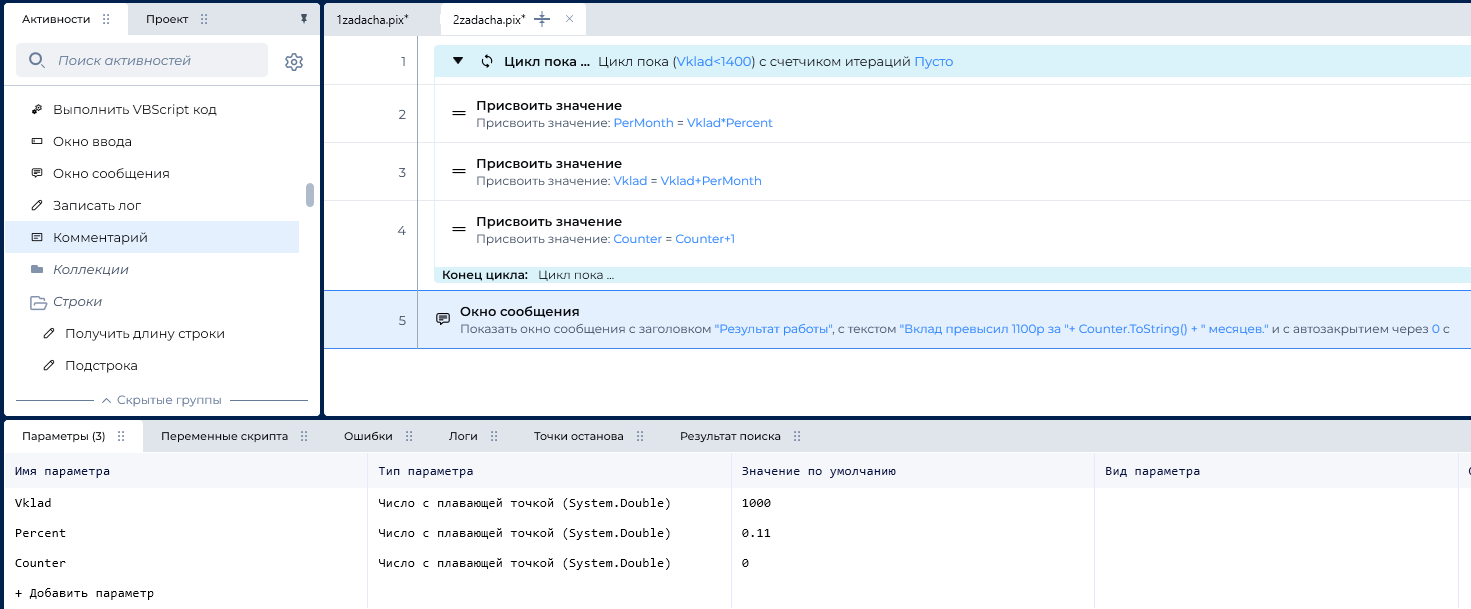Click the assign icon on step 2
The height and width of the screenshot is (609, 1471).
click(459, 114)
